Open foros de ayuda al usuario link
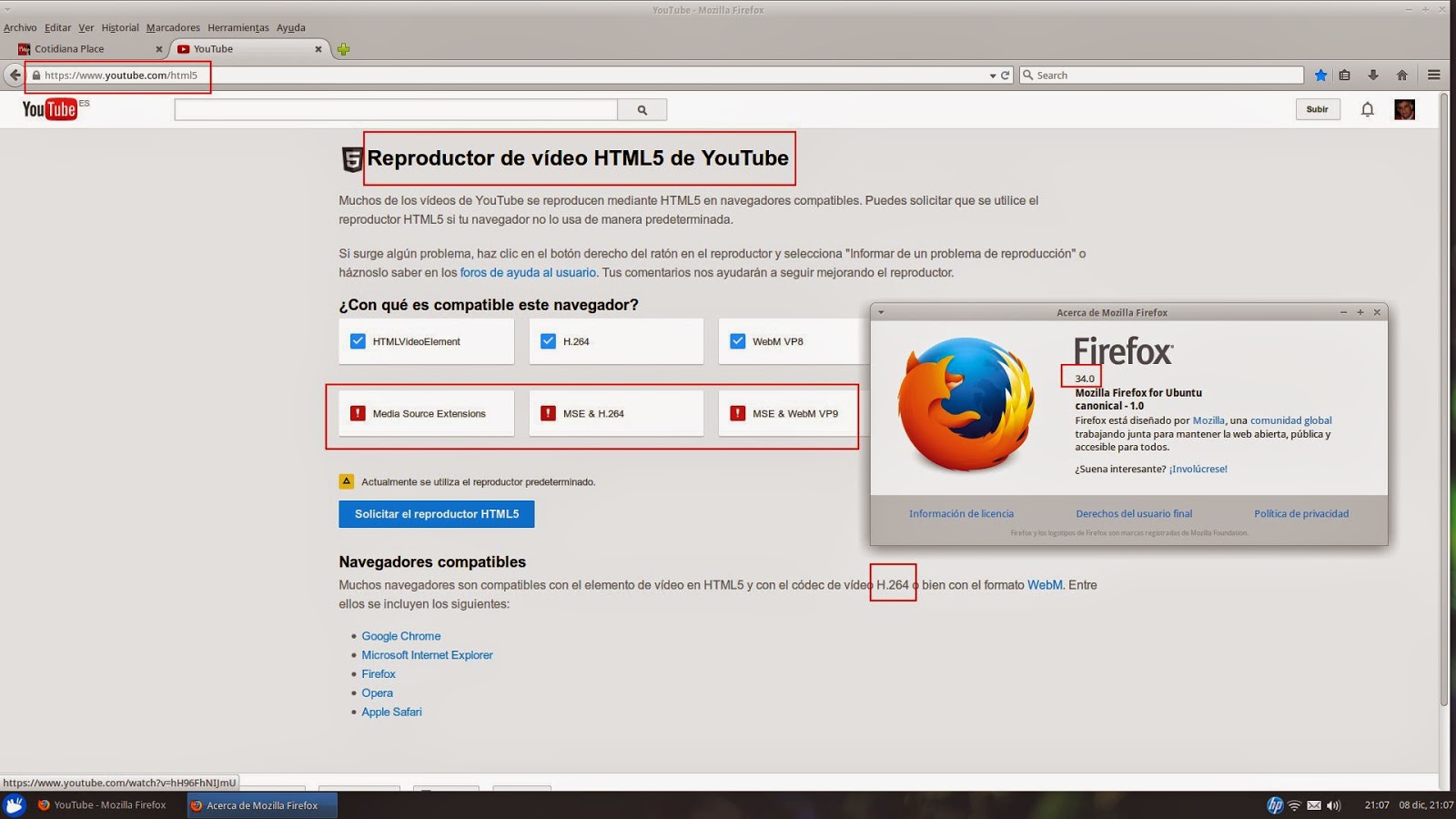Viewport: 1456px width, 819px height. pyautogui.click(x=528, y=272)
